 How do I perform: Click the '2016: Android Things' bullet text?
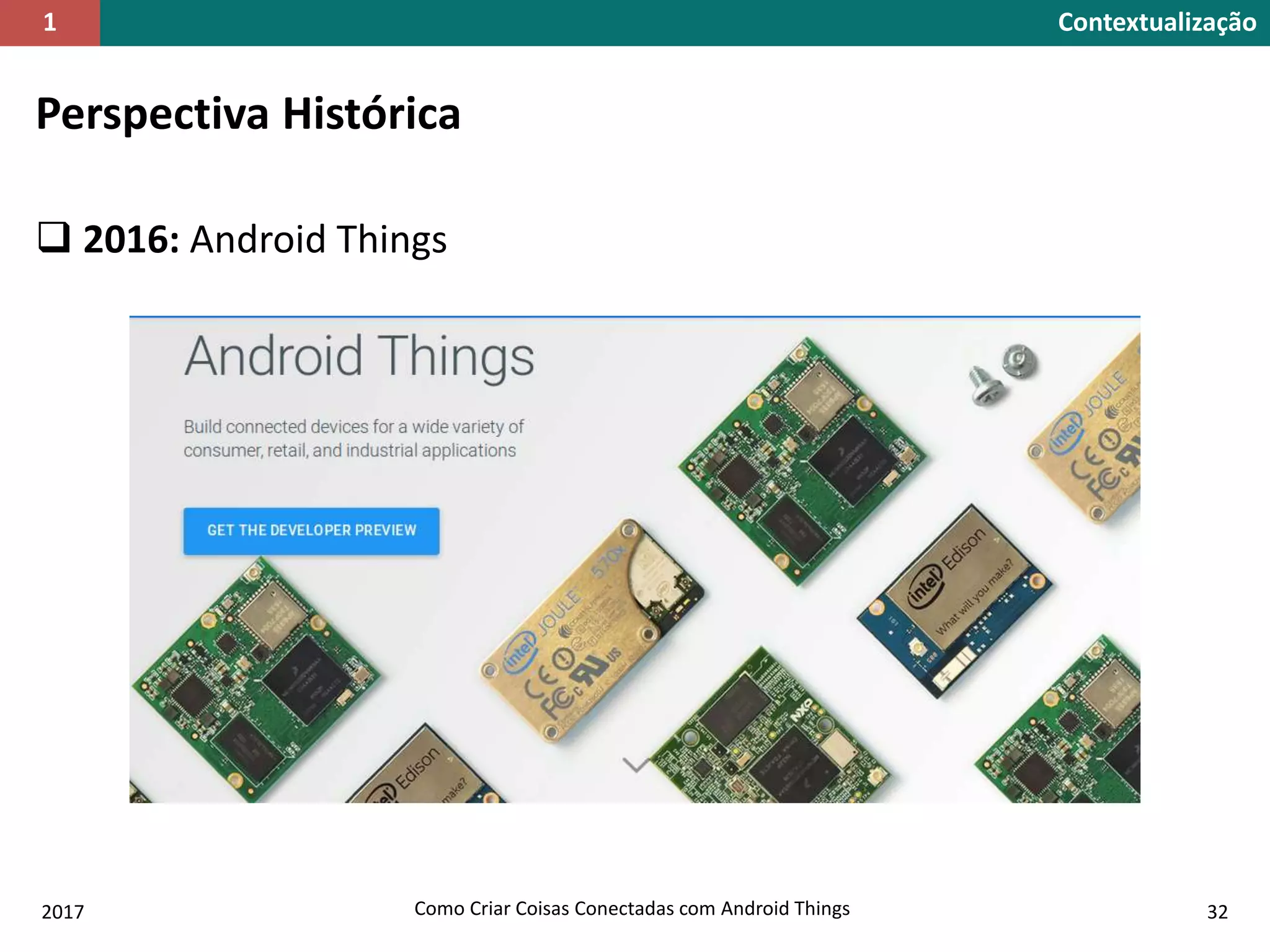click(265, 239)
